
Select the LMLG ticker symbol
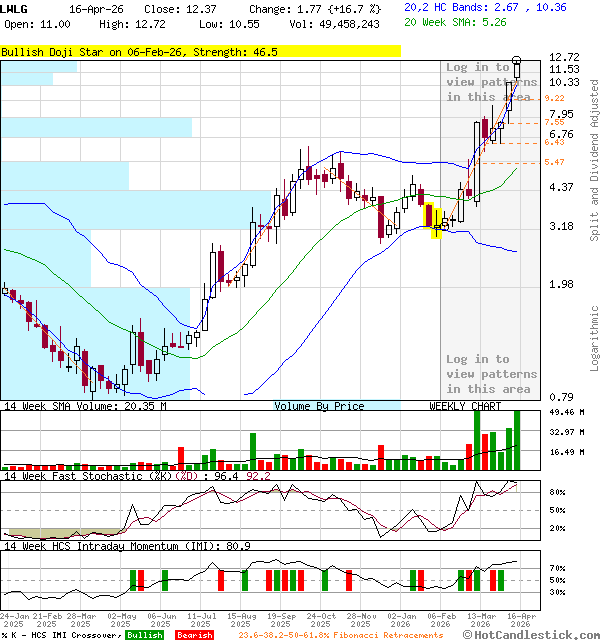click(15, 8)
